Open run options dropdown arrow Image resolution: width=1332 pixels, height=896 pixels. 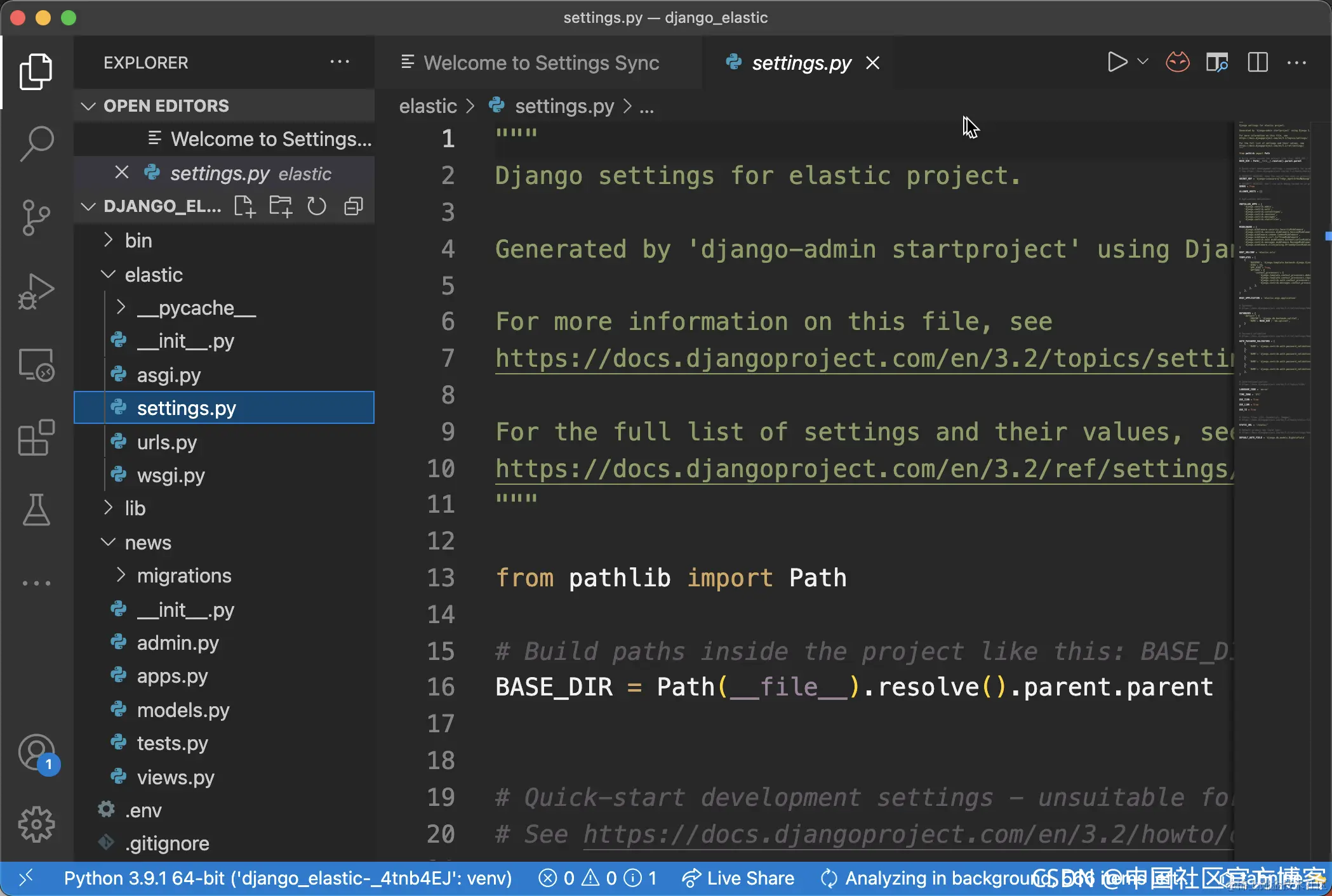(1143, 62)
